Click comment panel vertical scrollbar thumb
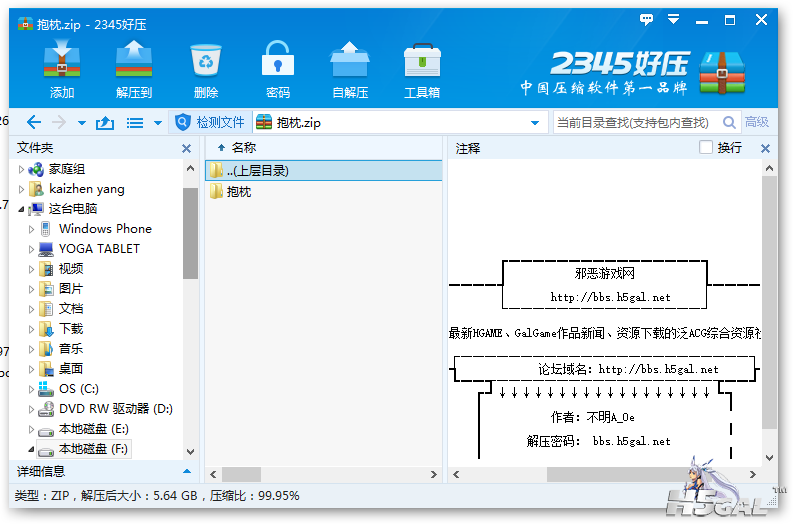The width and height of the screenshot is (793, 524). coord(769,302)
